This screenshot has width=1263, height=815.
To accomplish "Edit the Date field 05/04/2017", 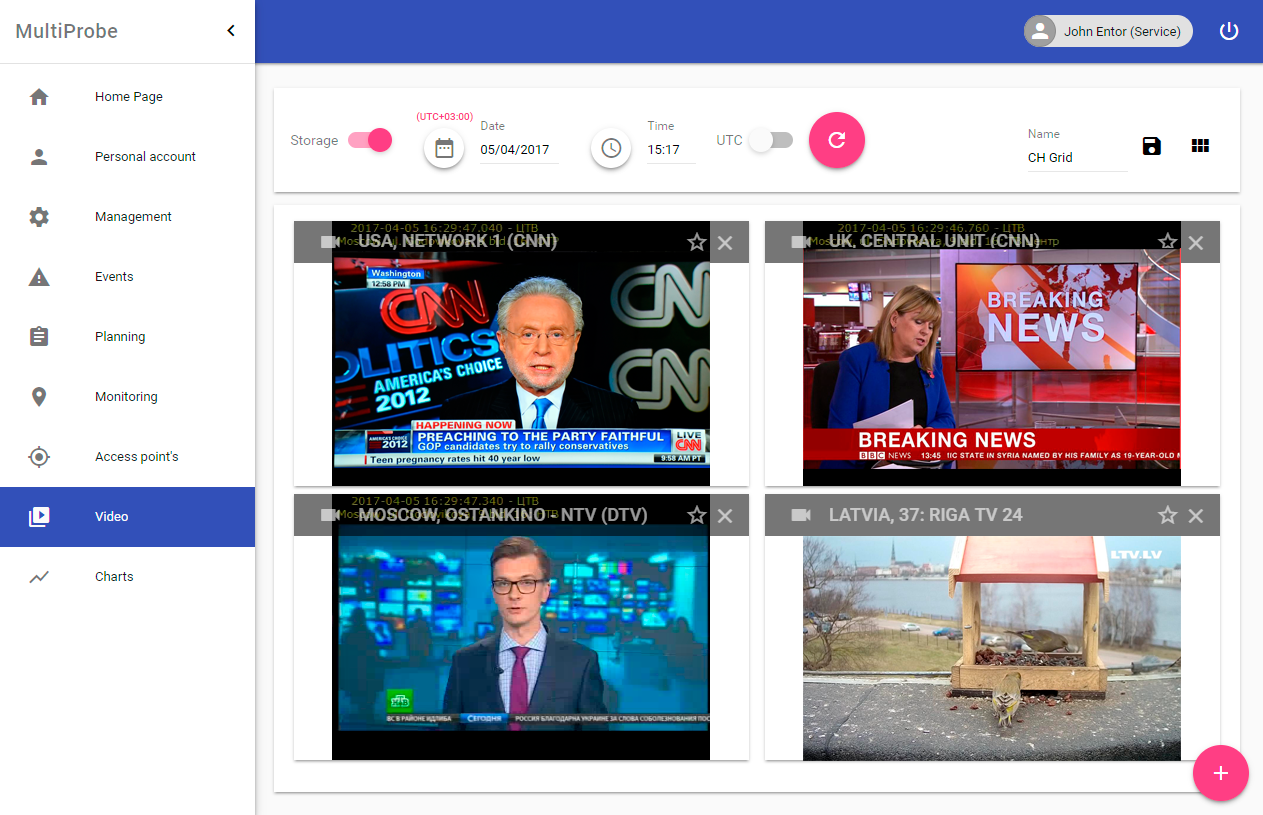I will pos(519,150).
